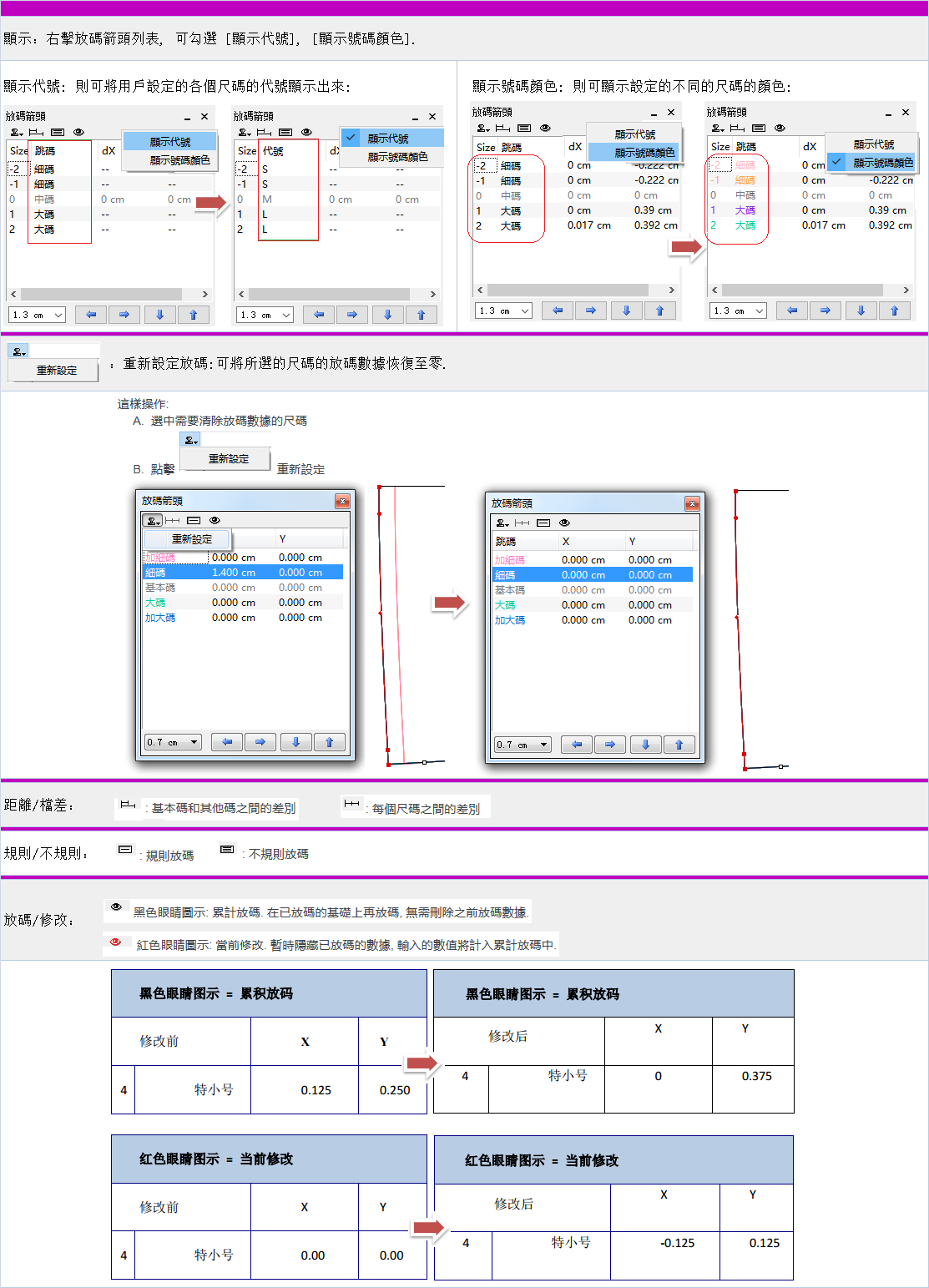929x1288 pixels.
Task: Click the stamp icon in step B
Action: [x=190, y=440]
